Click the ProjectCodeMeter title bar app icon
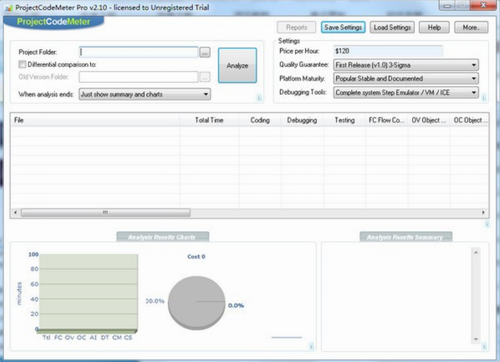 9,7
